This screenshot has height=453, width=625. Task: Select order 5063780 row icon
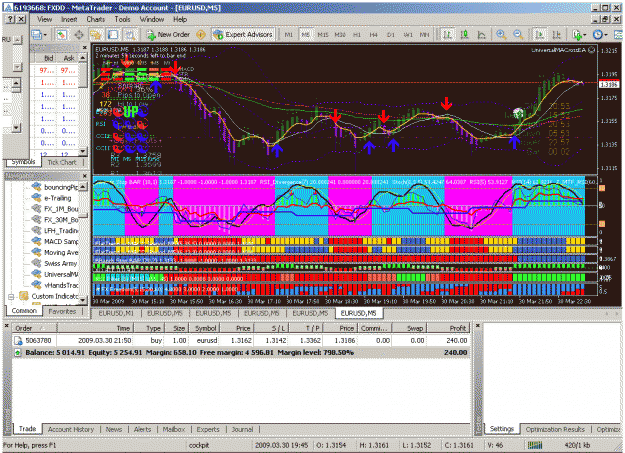pyautogui.click(x=18, y=341)
